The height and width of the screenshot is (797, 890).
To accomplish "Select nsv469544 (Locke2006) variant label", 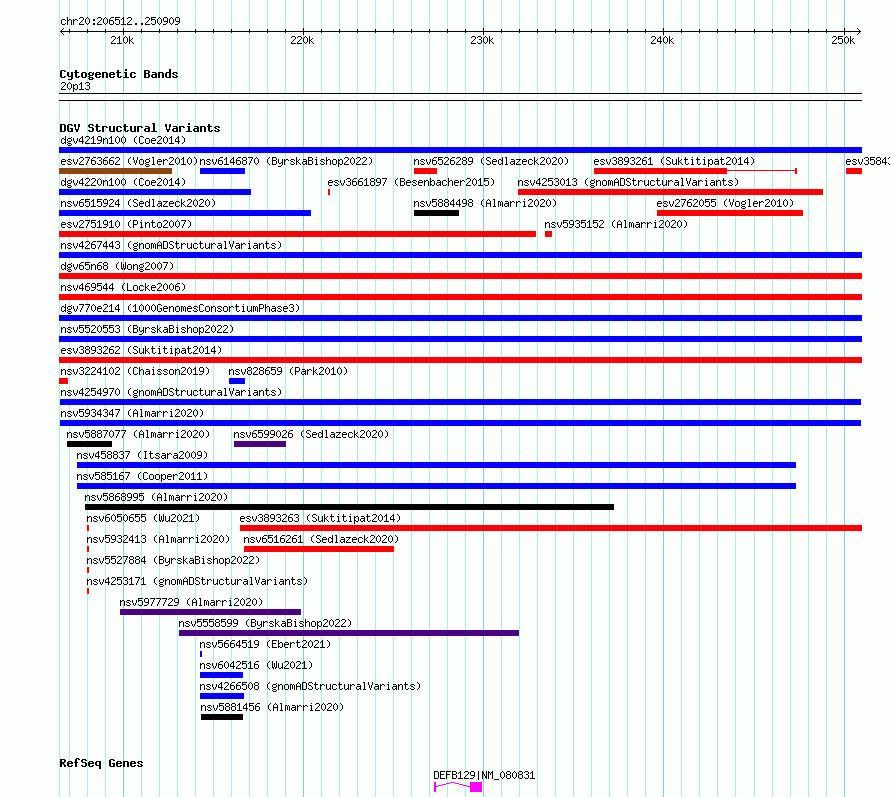I will [123, 287].
